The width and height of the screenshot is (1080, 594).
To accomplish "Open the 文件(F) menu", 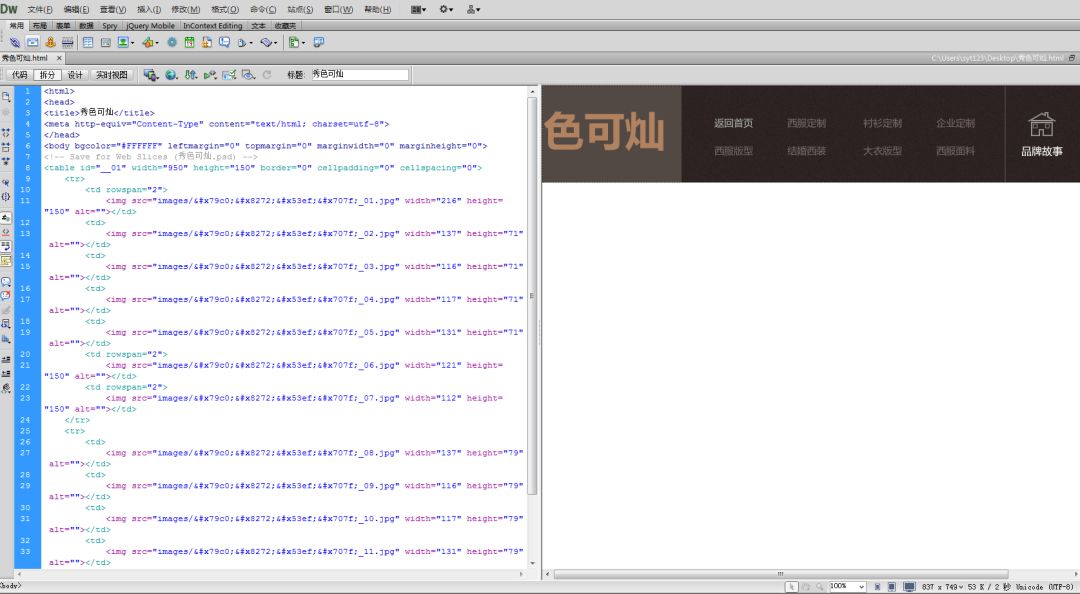I will (x=39, y=9).
